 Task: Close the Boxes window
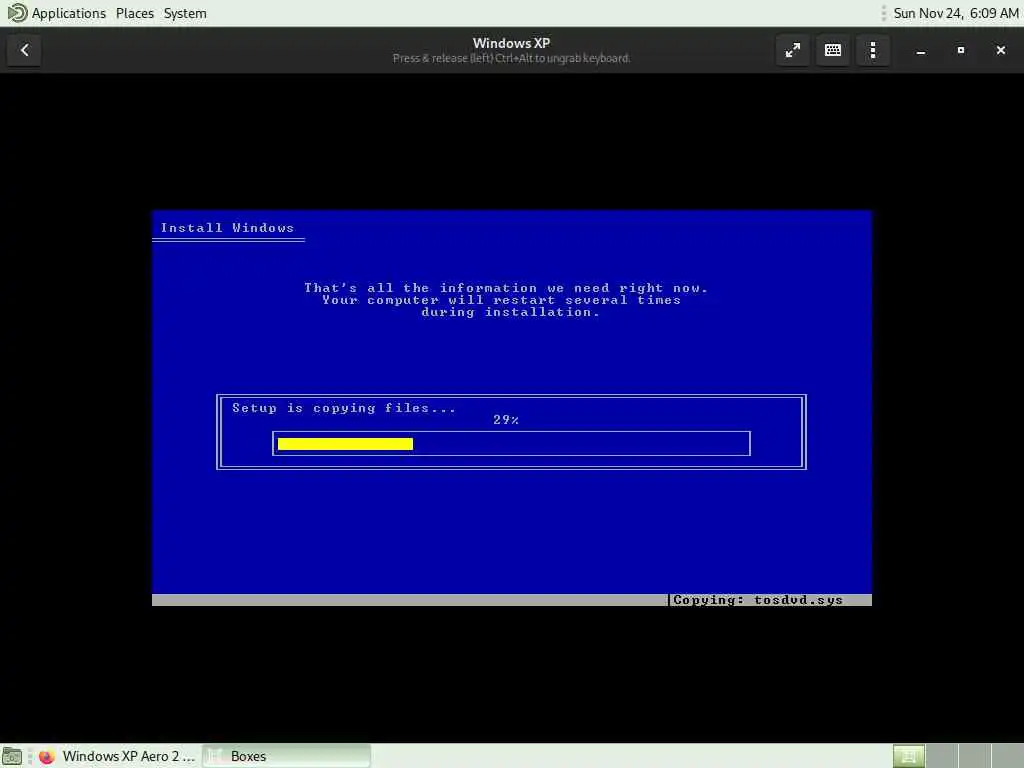(x=1000, y=50)
